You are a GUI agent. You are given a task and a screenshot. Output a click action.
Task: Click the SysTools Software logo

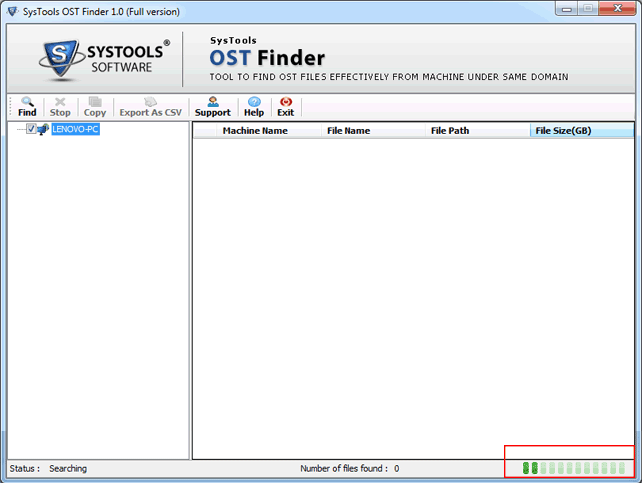click(104, 60)
